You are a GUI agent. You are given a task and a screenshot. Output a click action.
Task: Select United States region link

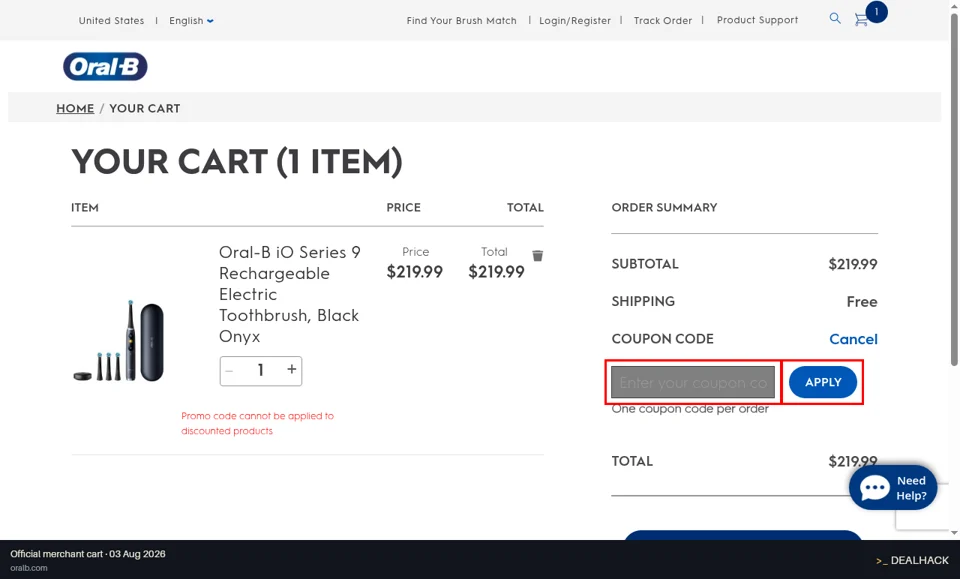tap(111, 21)
